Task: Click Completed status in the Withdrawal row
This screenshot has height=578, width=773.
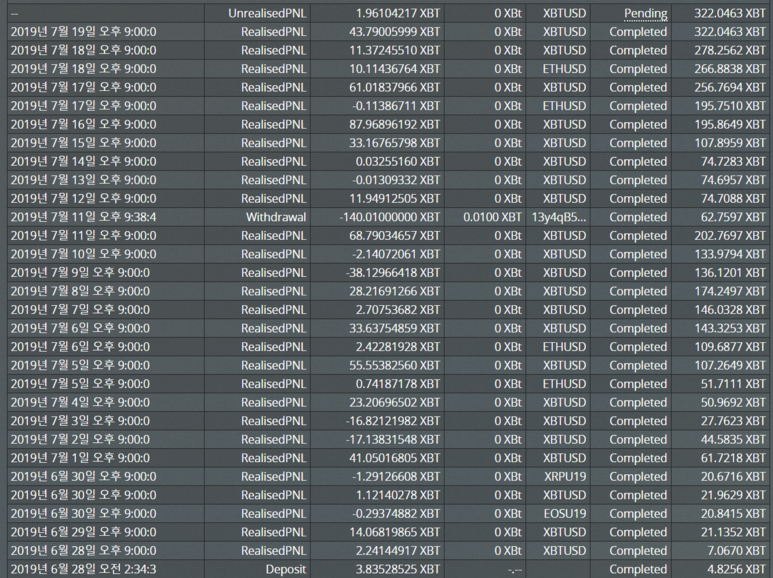Action: (x=638, y=217)
